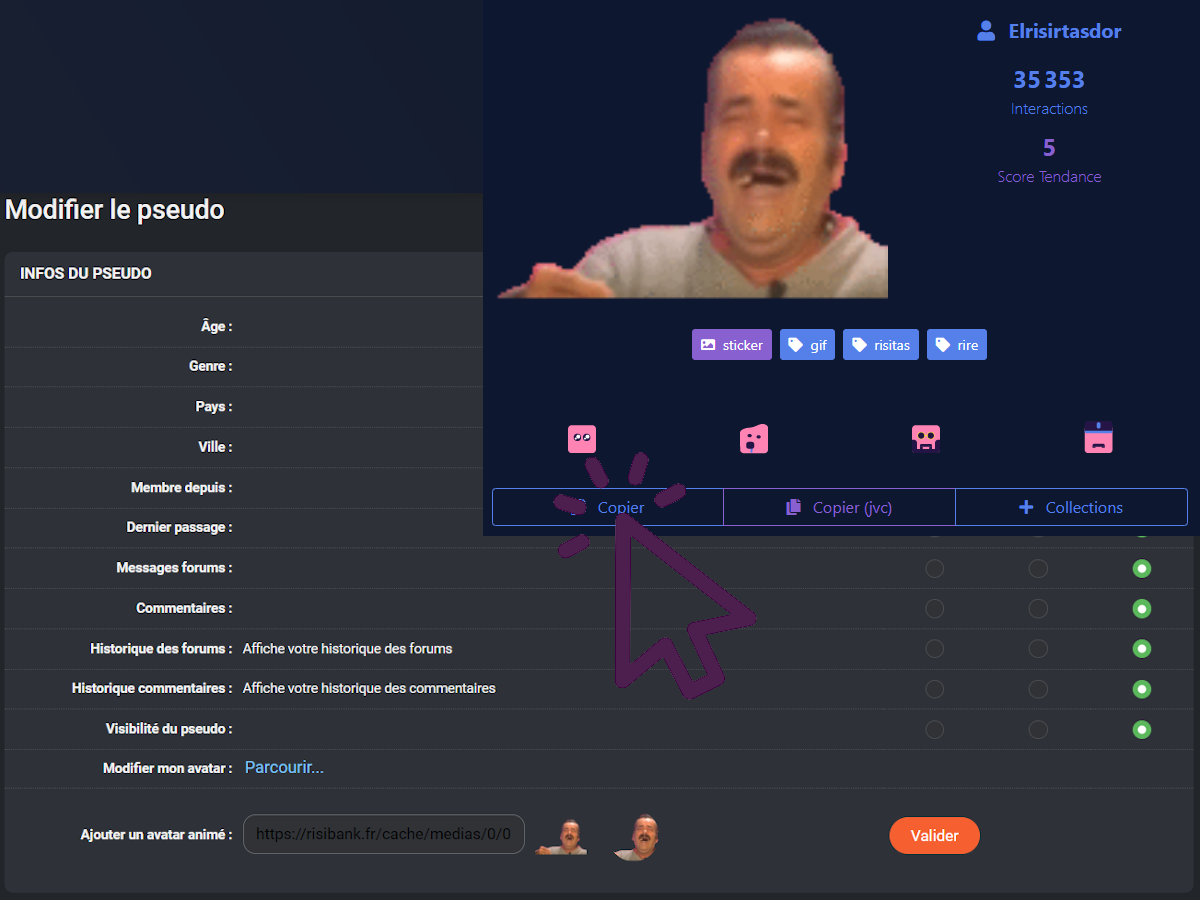Click the rectangular avatar preview thumbnail
The height and width of the screenshot is (900, 1200).
pos(562,836)
